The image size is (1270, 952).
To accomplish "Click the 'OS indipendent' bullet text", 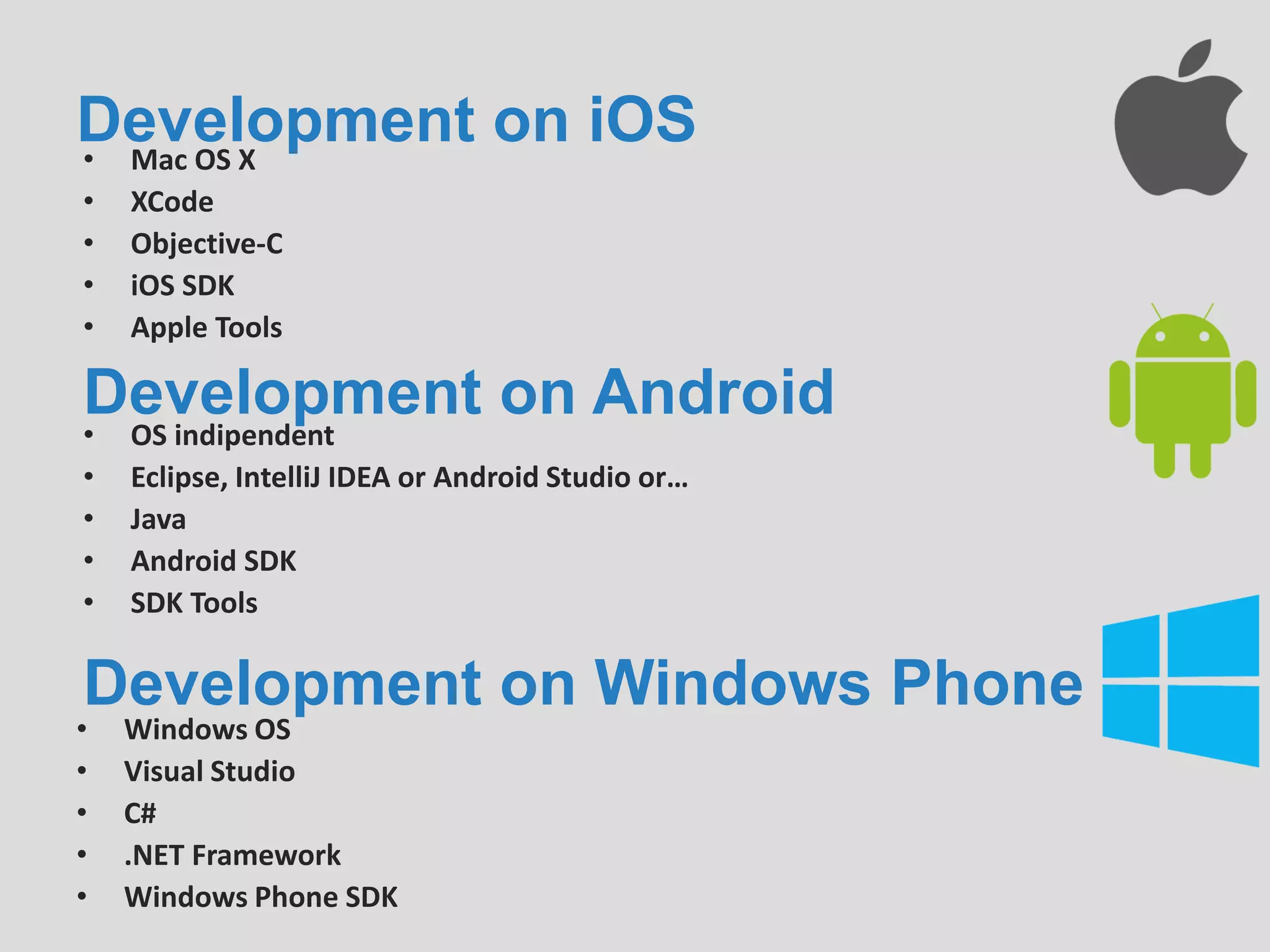I will 232,436.
